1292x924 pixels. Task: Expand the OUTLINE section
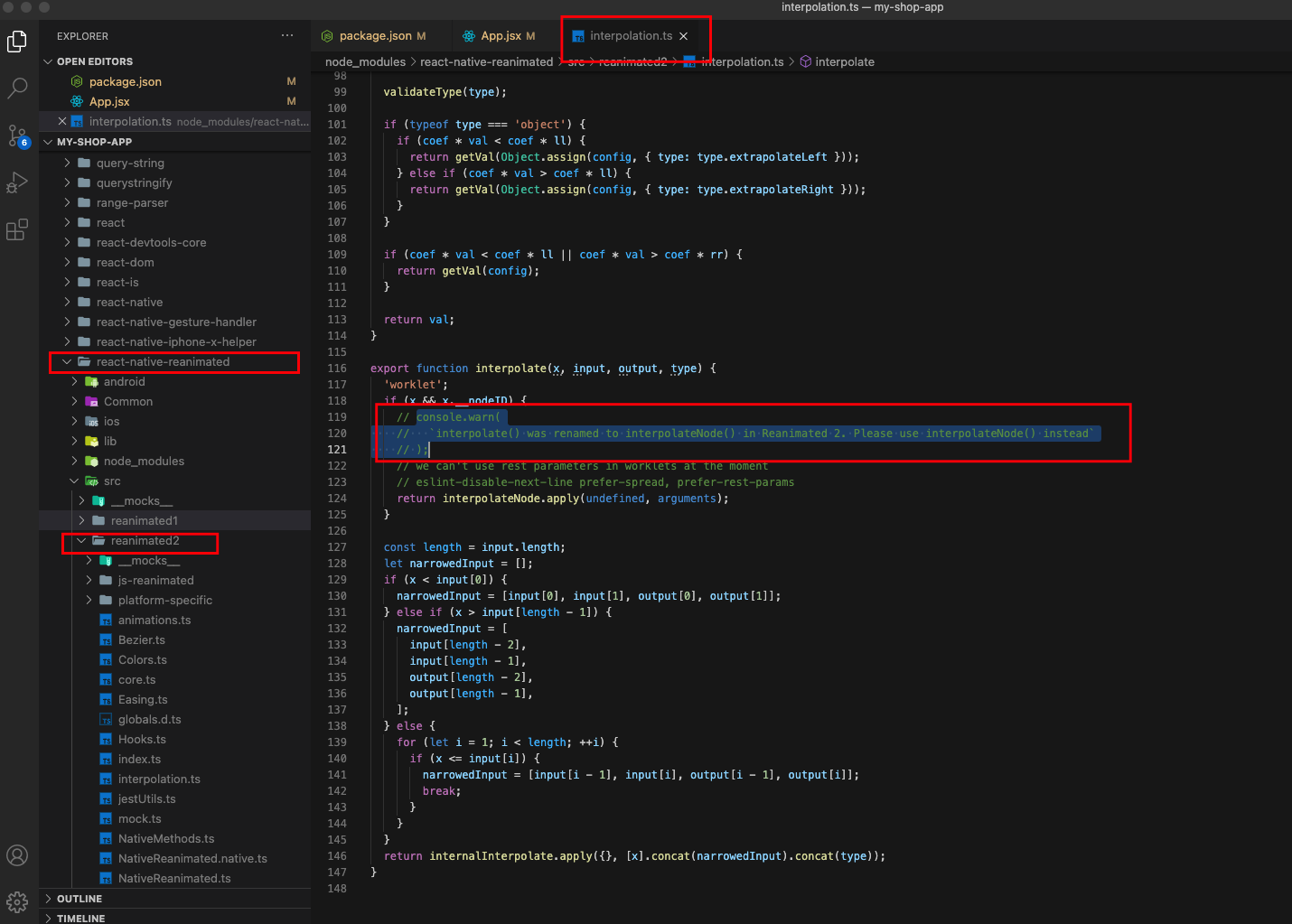pyautogui.click(x=81, y=898)
